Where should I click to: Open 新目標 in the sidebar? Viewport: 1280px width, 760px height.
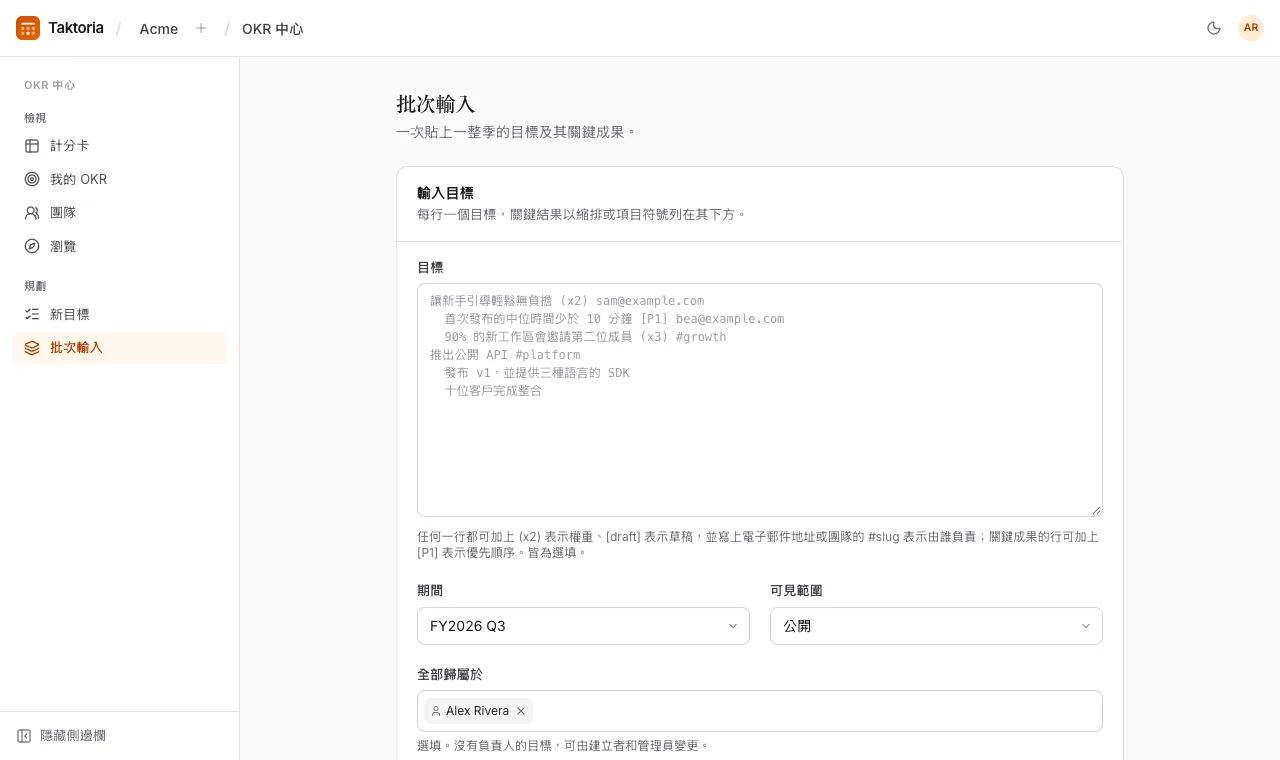(x=119, y=314)
